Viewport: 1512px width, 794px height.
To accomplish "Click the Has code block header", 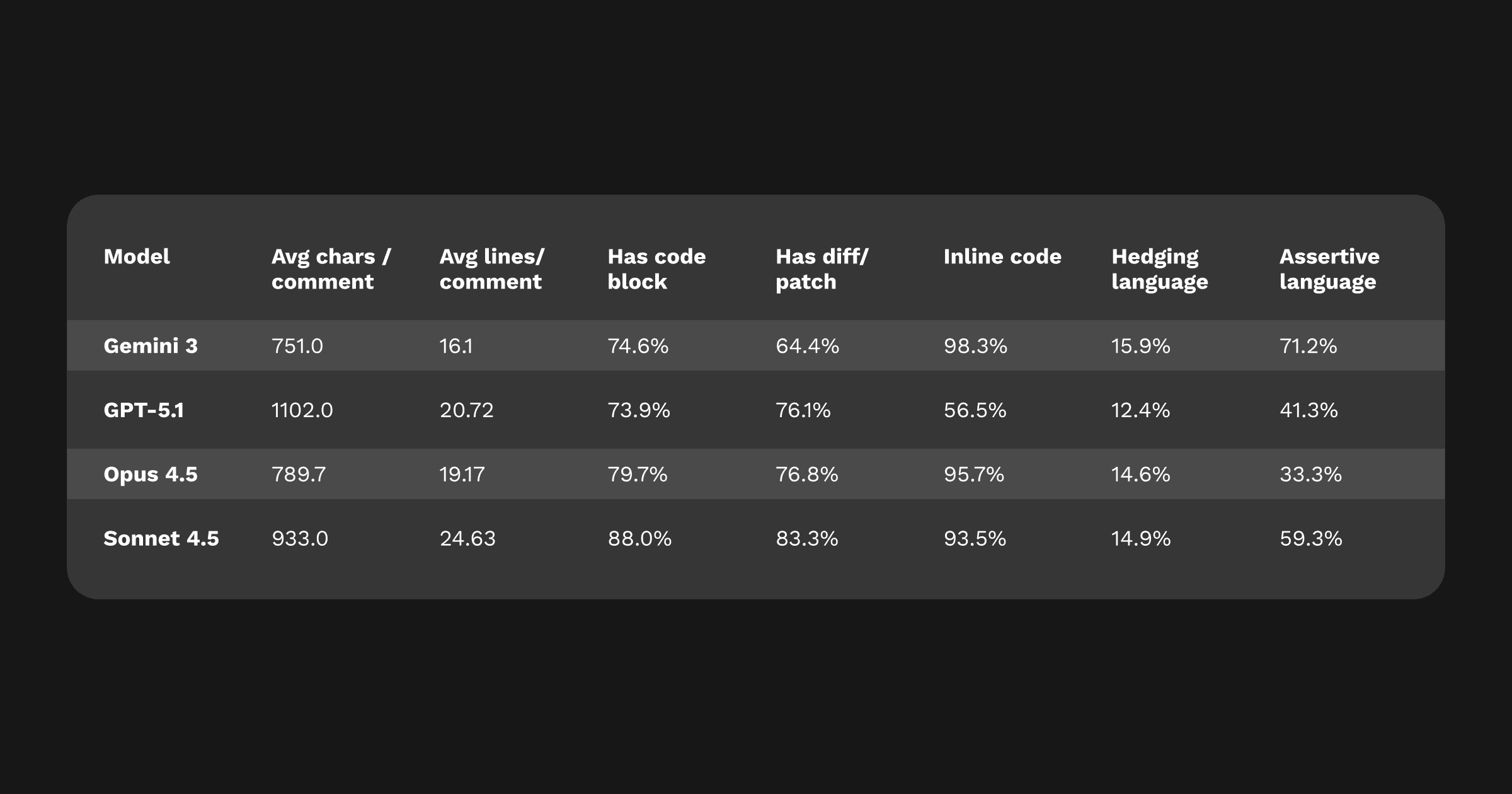I will [656, 269].
